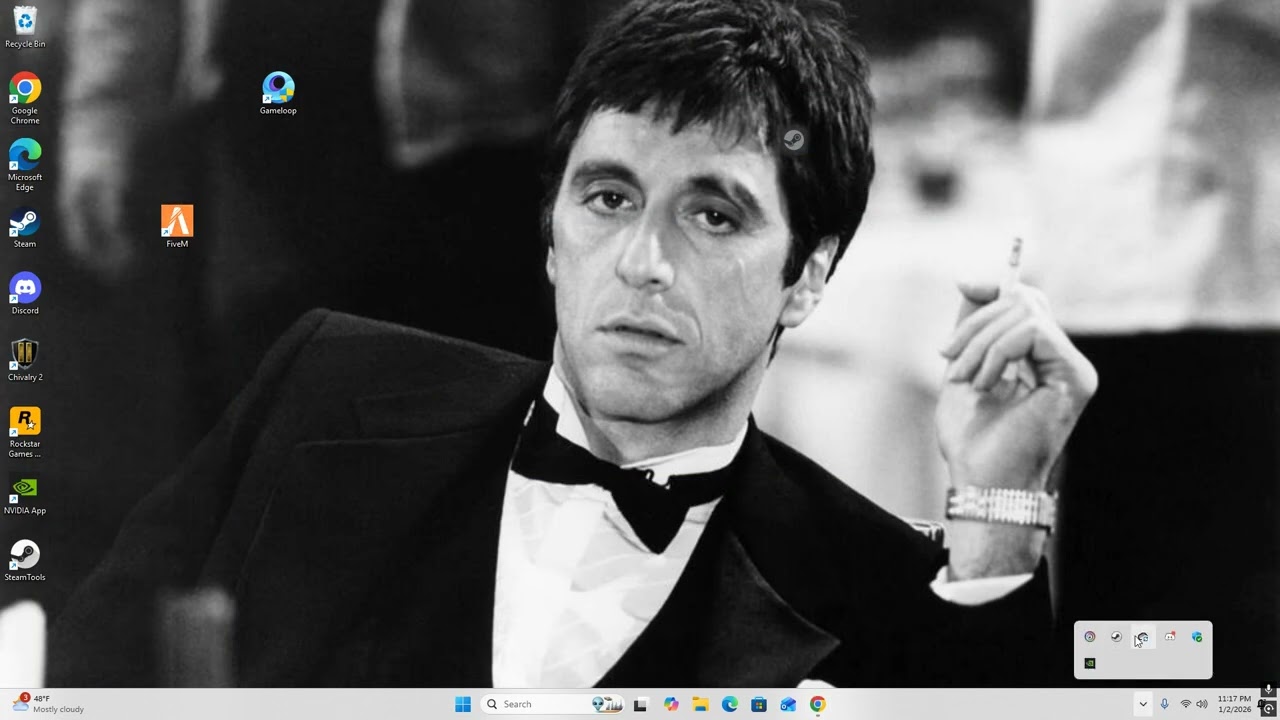Click the Steam icon in overflow tray

(x=1116, y=637)
